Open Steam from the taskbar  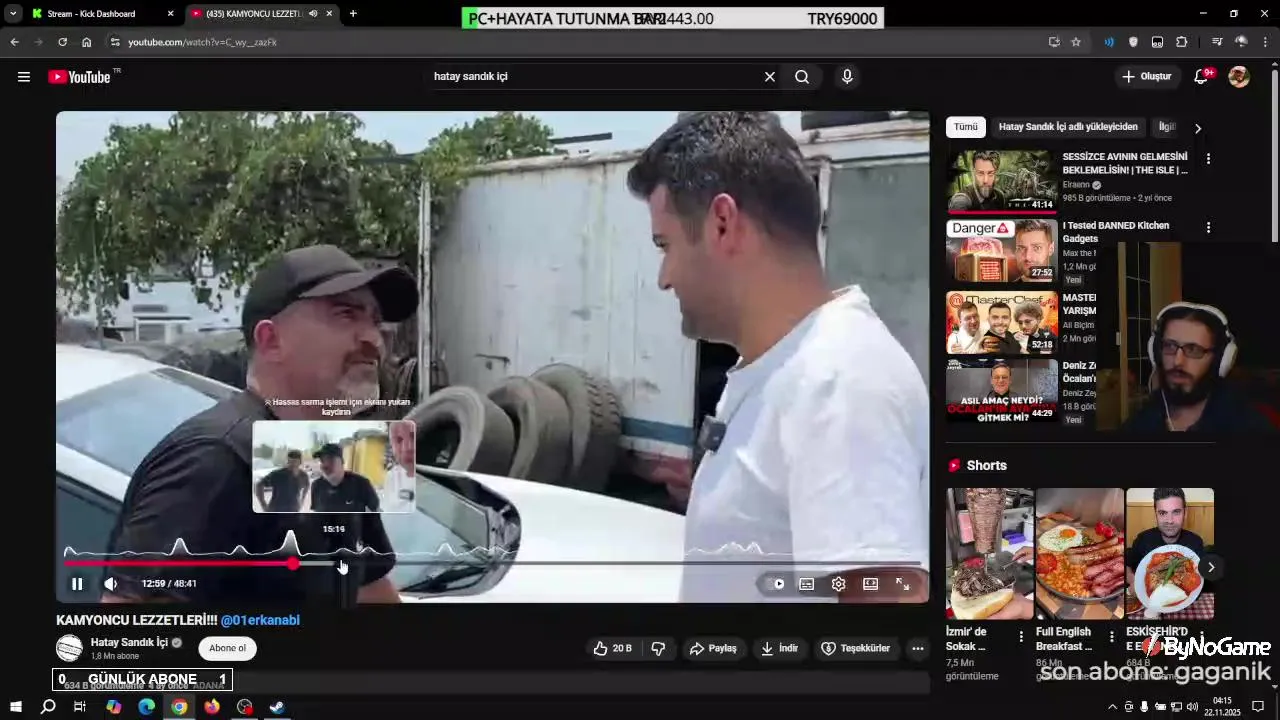tap(277, 707)
